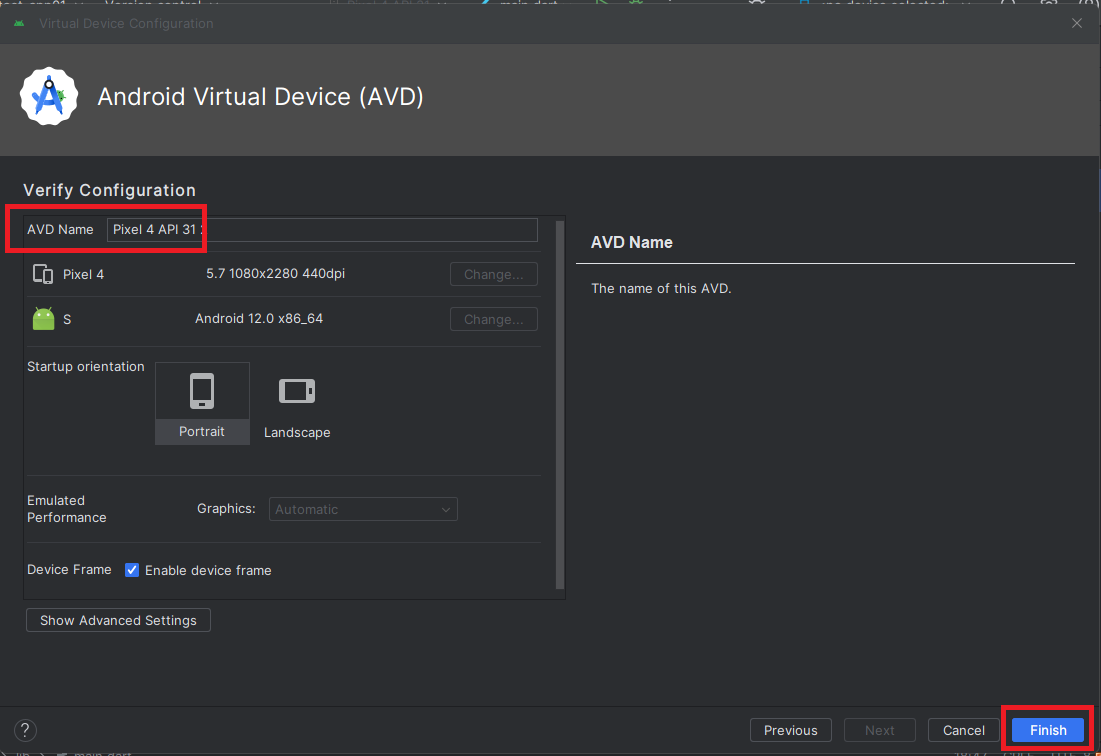Open the Graphics dropdown

(x=363, y=509)
